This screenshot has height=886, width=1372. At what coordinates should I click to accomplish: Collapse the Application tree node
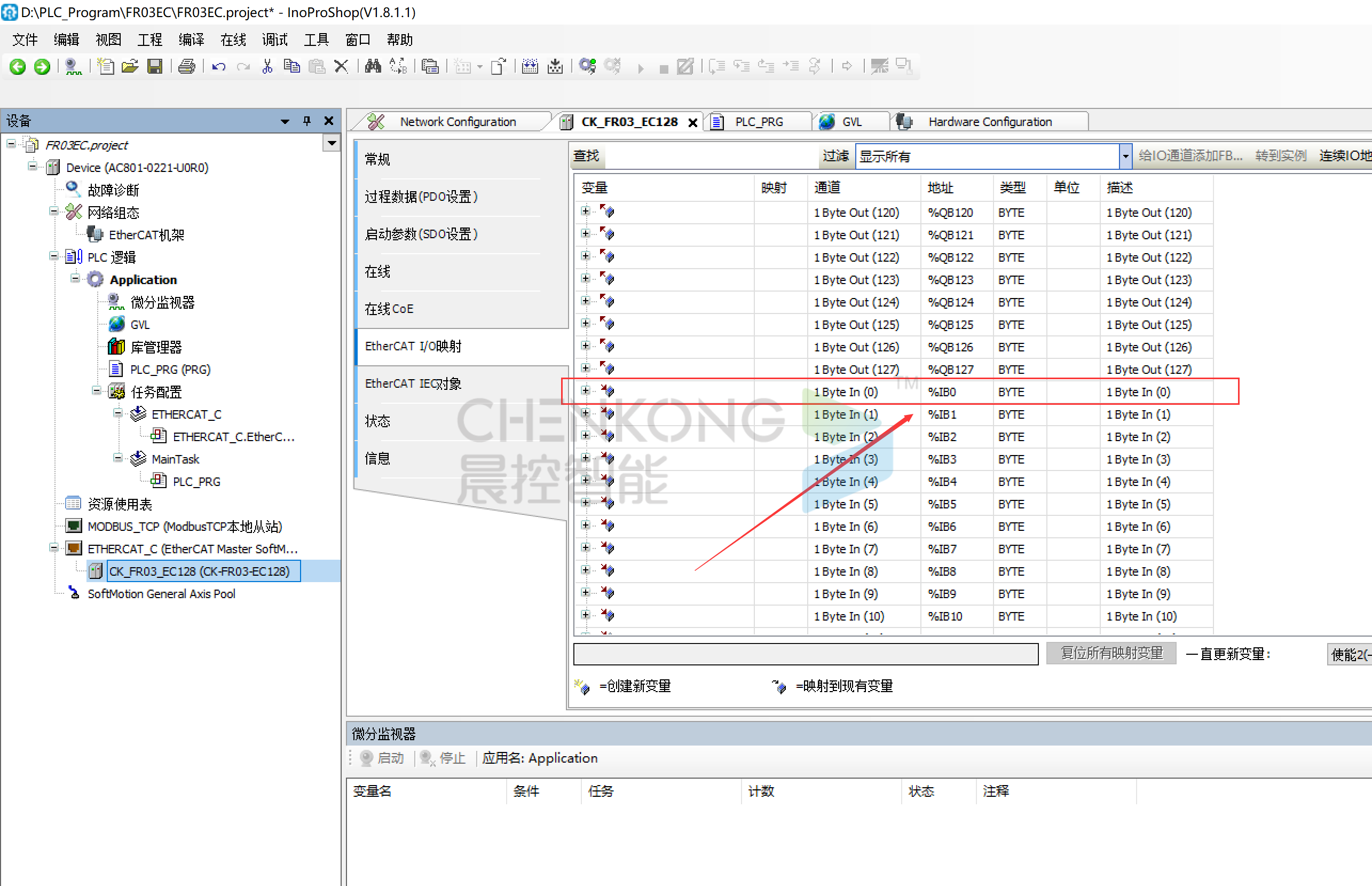tap(75, 279)
